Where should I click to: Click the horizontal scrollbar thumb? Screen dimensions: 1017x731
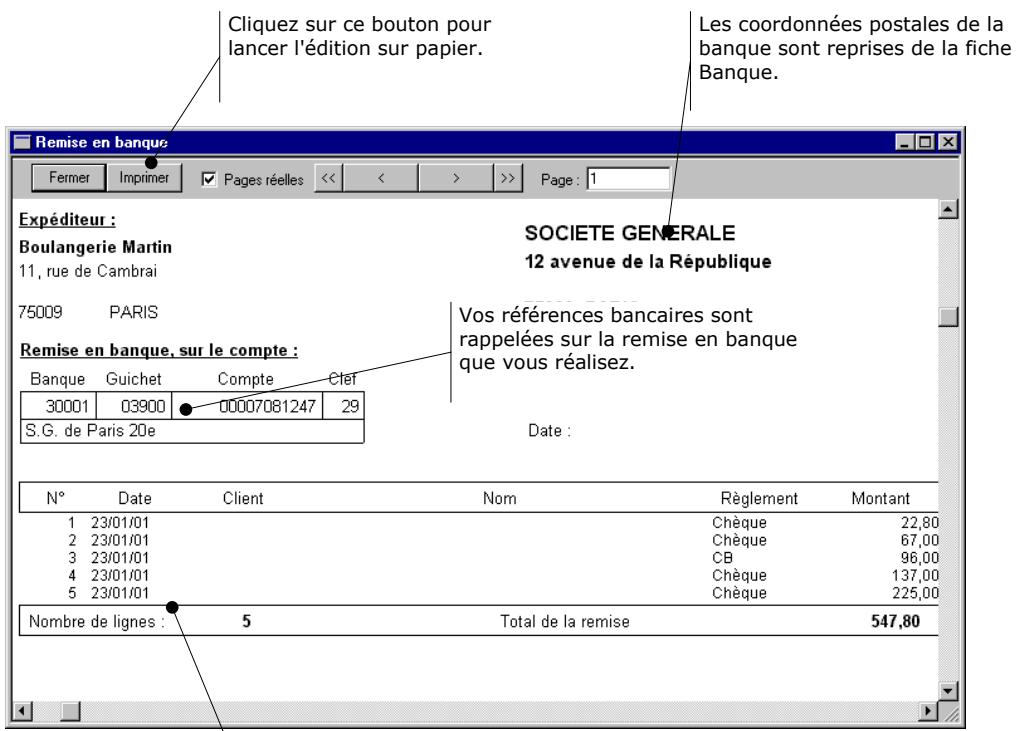pyautogui.click(x=70, y=711)
